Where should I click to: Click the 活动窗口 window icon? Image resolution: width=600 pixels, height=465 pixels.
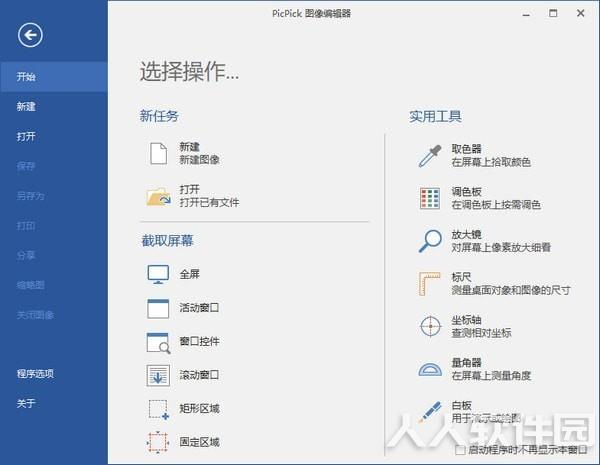point(158,308)
